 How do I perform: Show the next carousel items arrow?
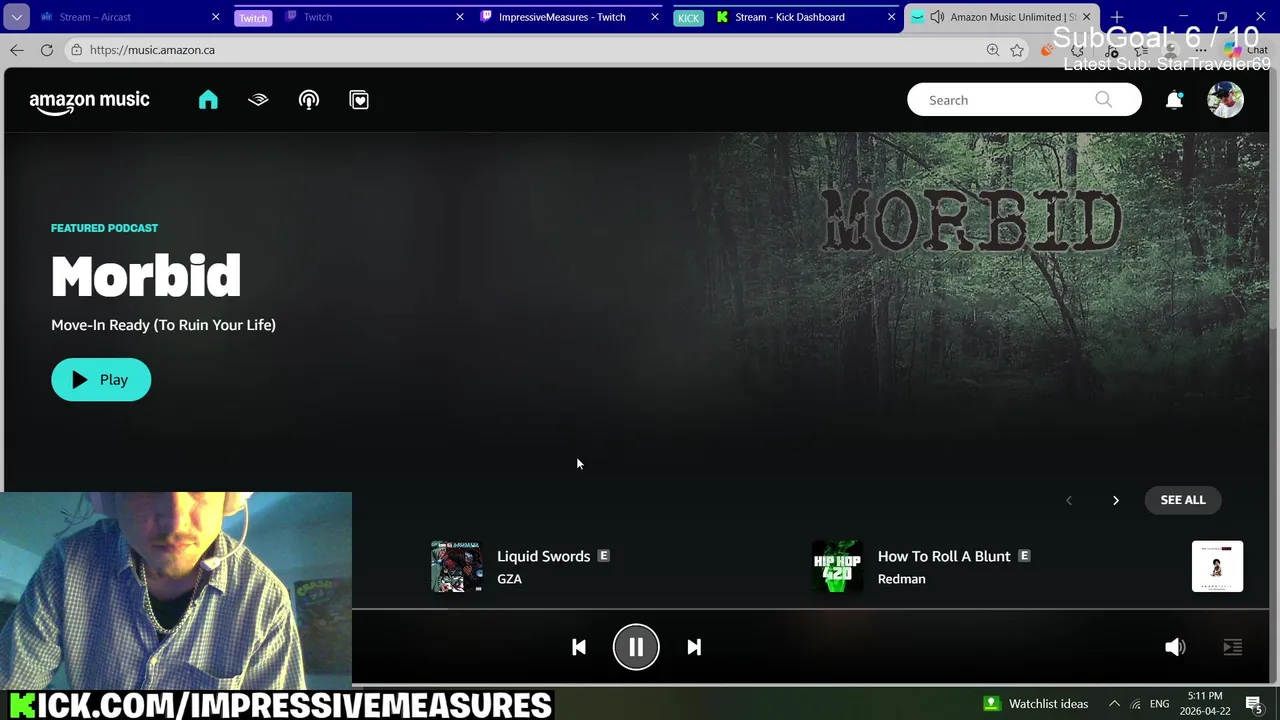coord(1116,500)
